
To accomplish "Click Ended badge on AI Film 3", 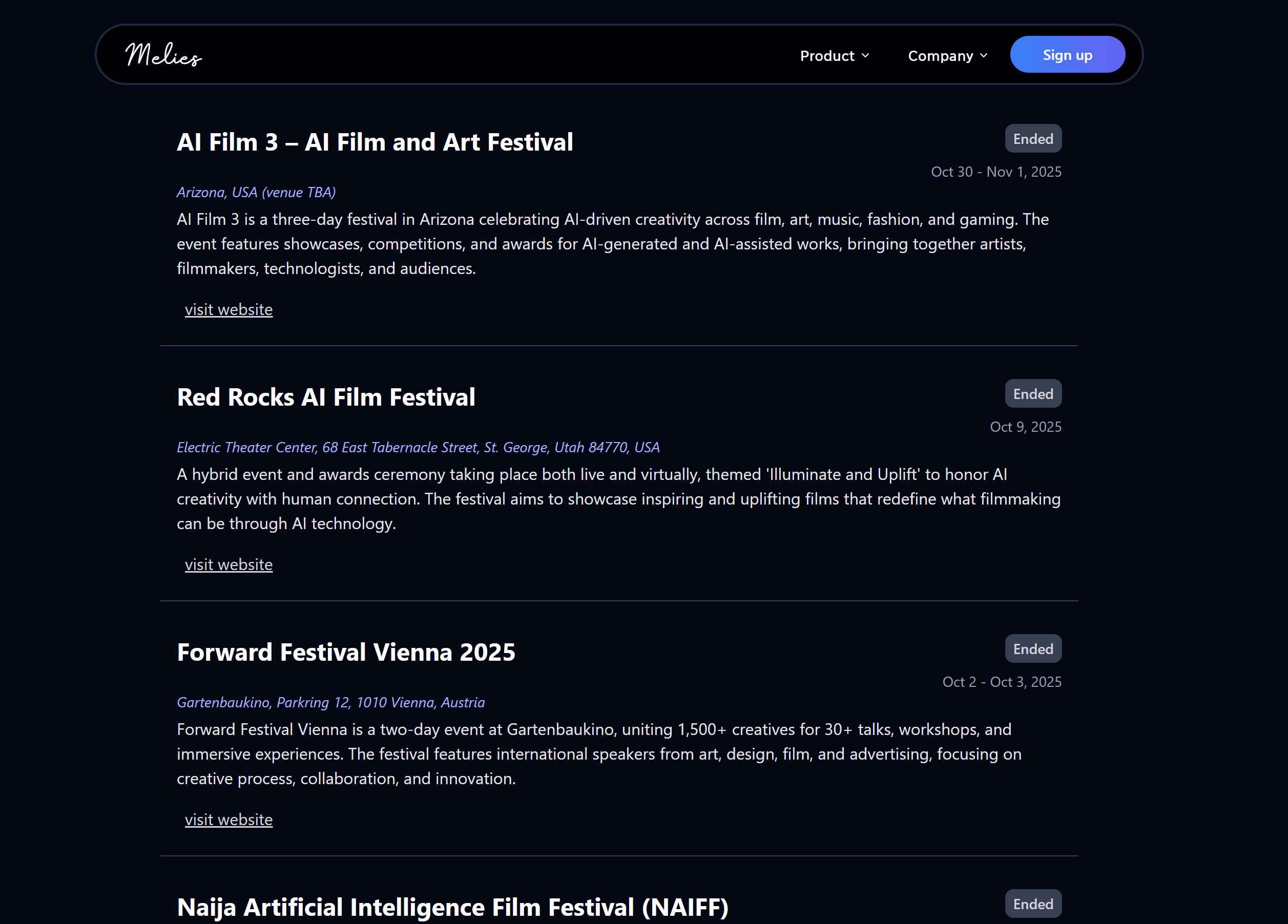I will click(x=1032, y=139).
